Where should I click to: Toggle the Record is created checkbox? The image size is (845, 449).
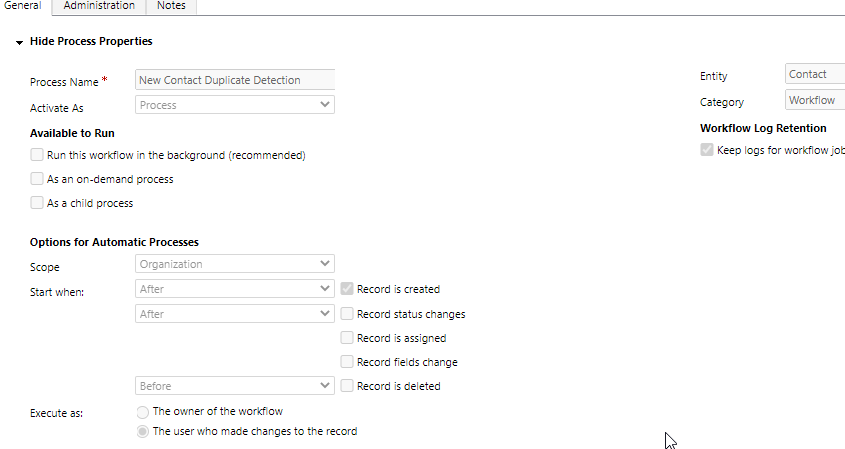[347, 289]
